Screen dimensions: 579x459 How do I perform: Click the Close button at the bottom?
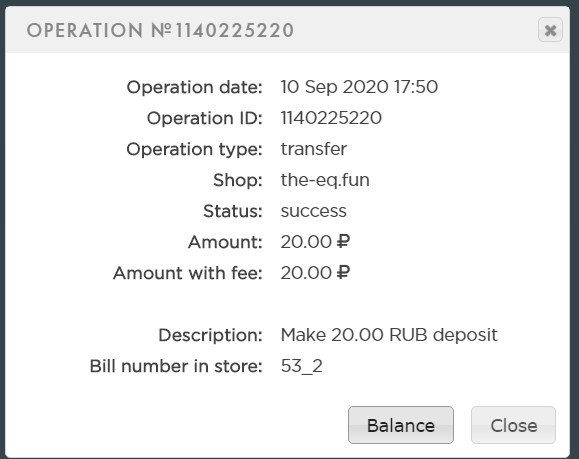513,425
